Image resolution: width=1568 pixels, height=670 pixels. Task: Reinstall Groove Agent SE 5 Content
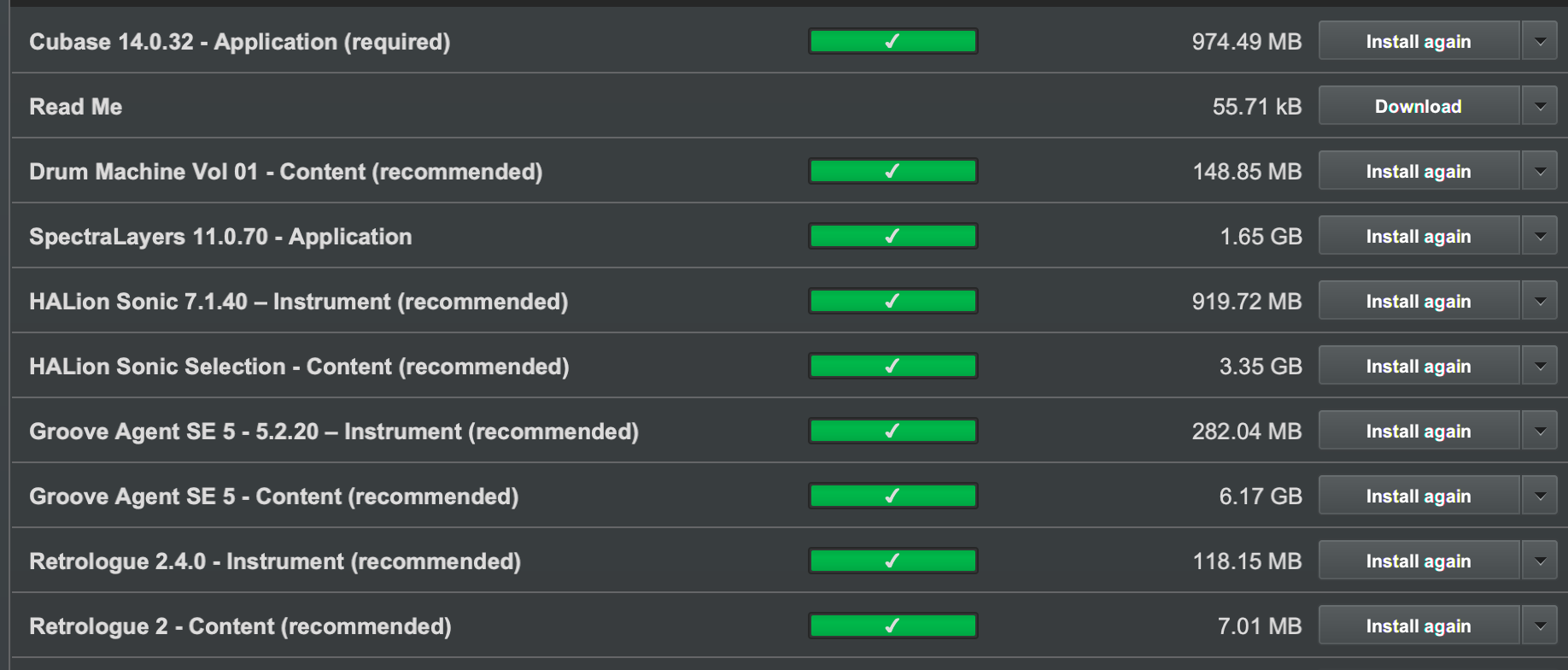(x=1418, y=496)
